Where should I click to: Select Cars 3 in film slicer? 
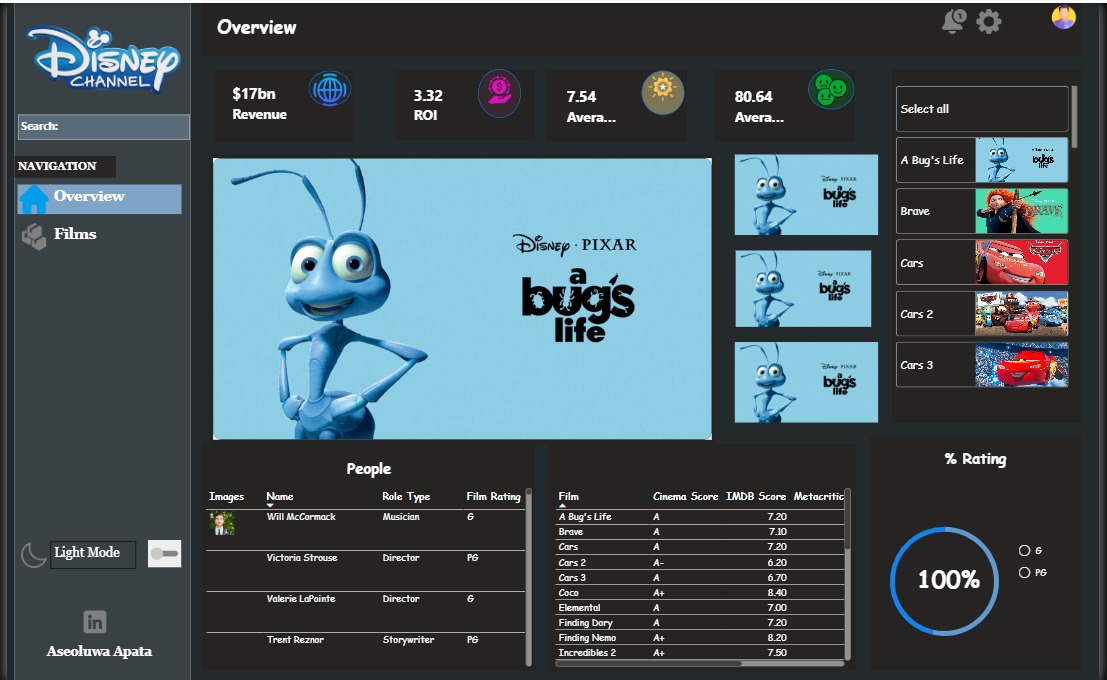tap(982, 365)
